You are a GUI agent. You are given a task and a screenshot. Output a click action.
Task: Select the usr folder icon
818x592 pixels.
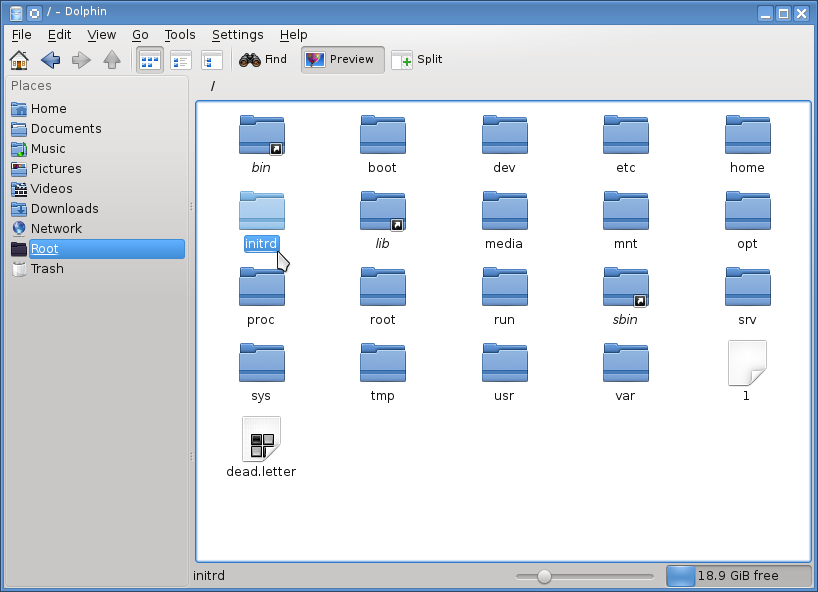tap(504, 364)
